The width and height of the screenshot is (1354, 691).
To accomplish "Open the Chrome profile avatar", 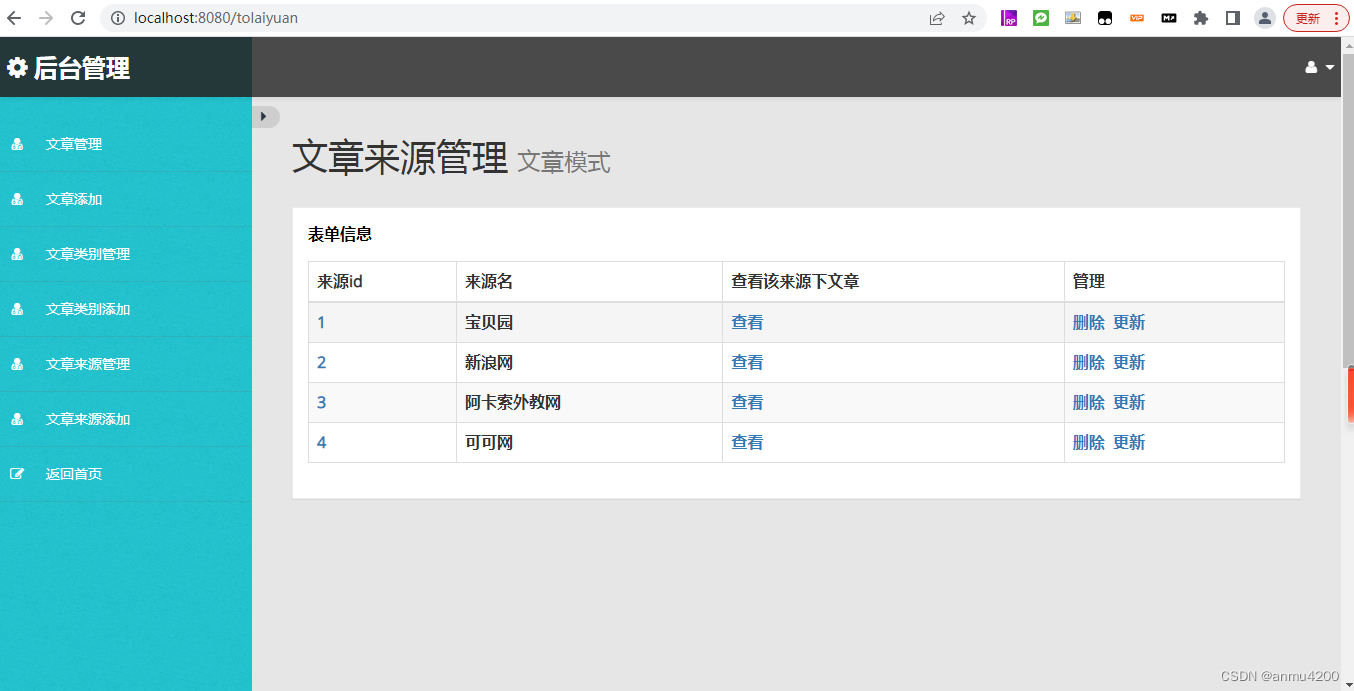I will coord(1265,18).
